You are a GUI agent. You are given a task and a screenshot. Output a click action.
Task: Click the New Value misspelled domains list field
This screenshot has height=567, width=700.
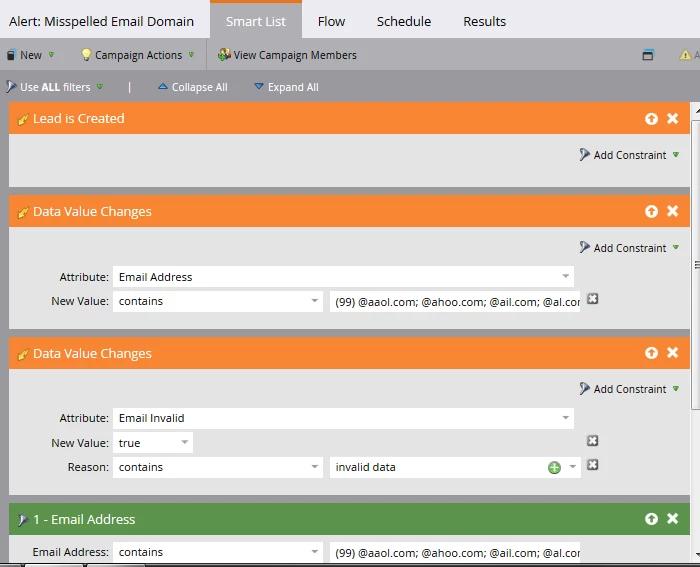point(455,302)
